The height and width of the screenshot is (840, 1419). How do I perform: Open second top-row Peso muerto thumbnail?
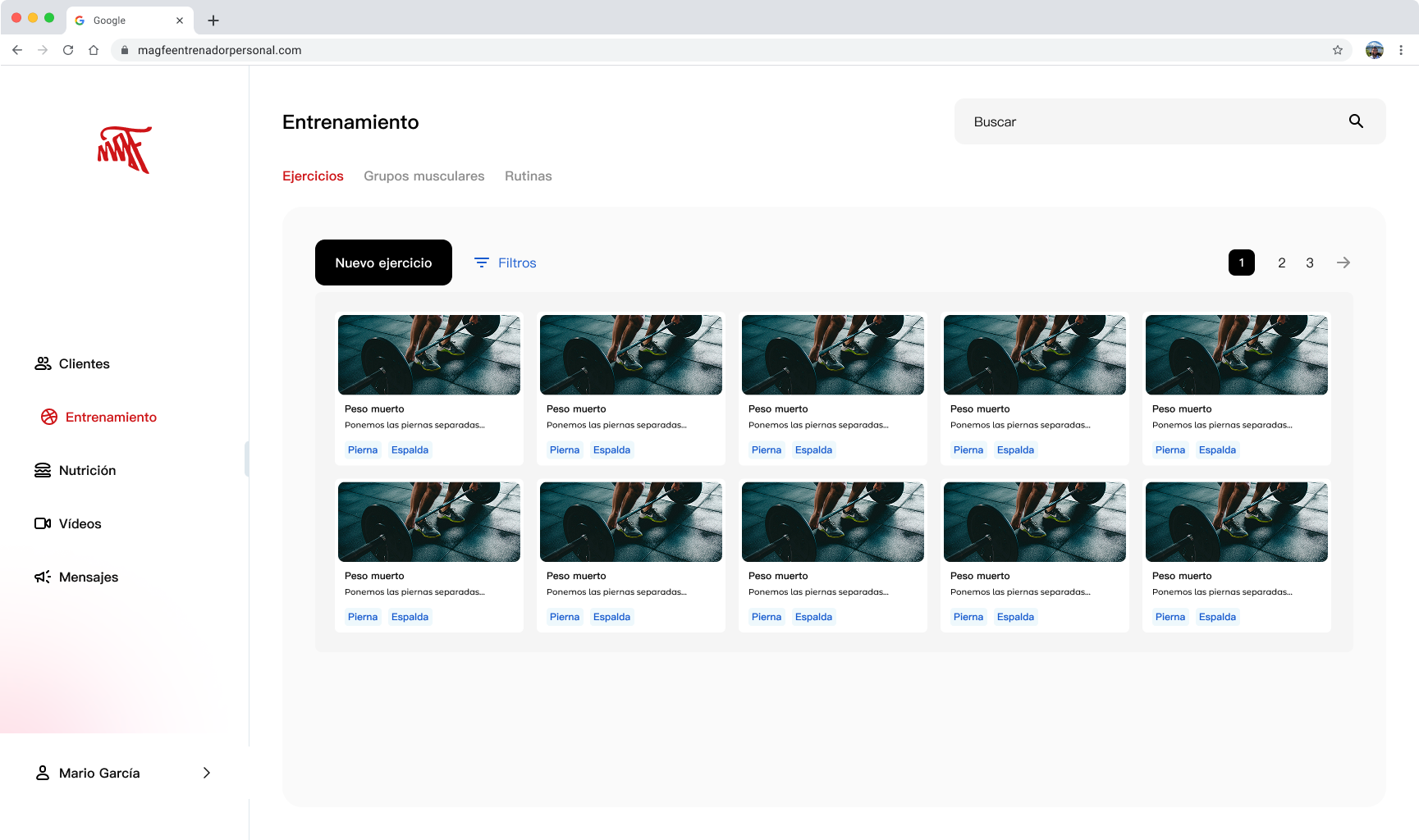coord(631,354)
